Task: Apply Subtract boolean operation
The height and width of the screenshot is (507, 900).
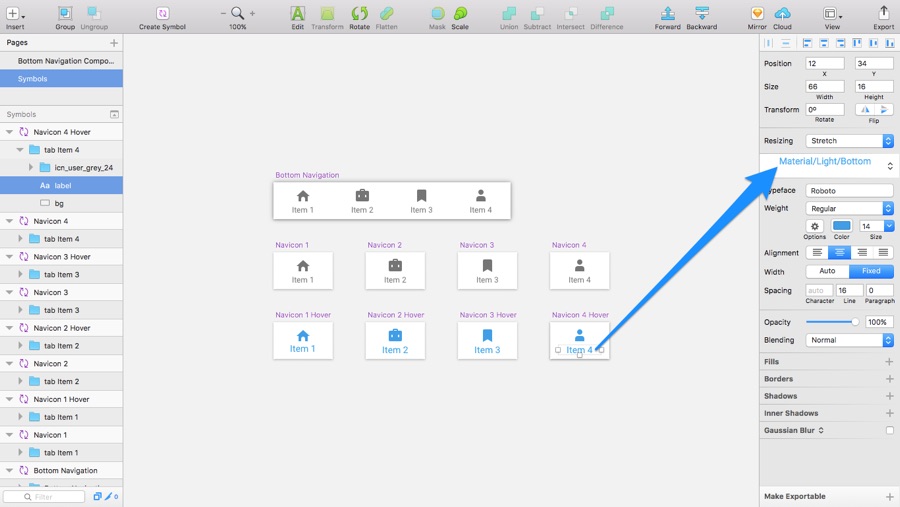Action: [537, 17]
